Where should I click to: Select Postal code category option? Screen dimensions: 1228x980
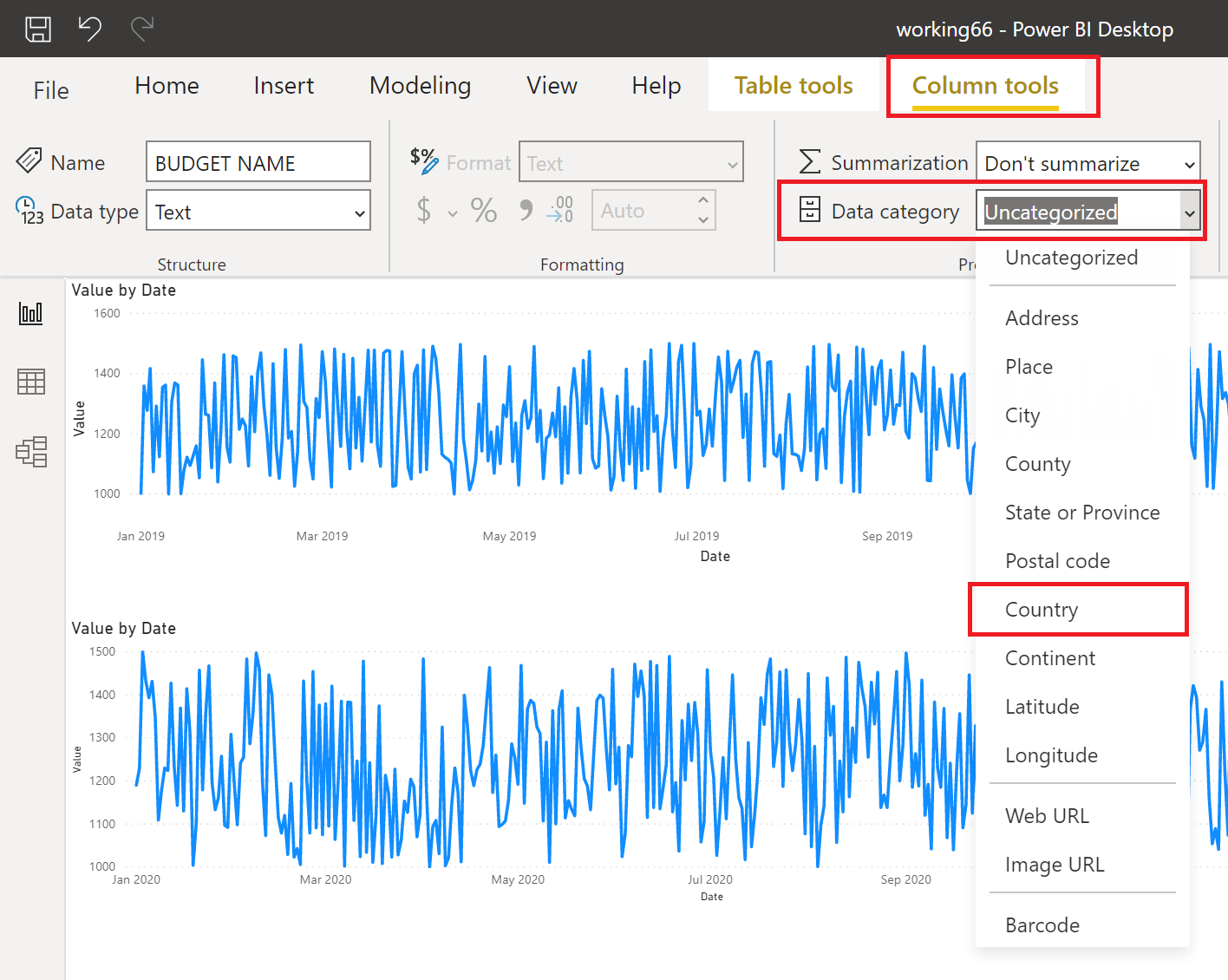pos(1082,561)
